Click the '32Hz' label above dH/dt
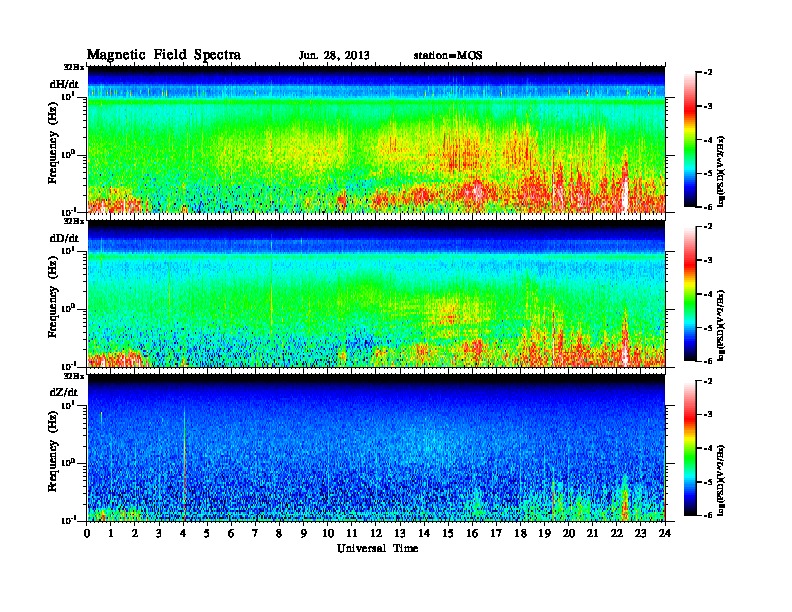792x612 pixels. point(74,67)
